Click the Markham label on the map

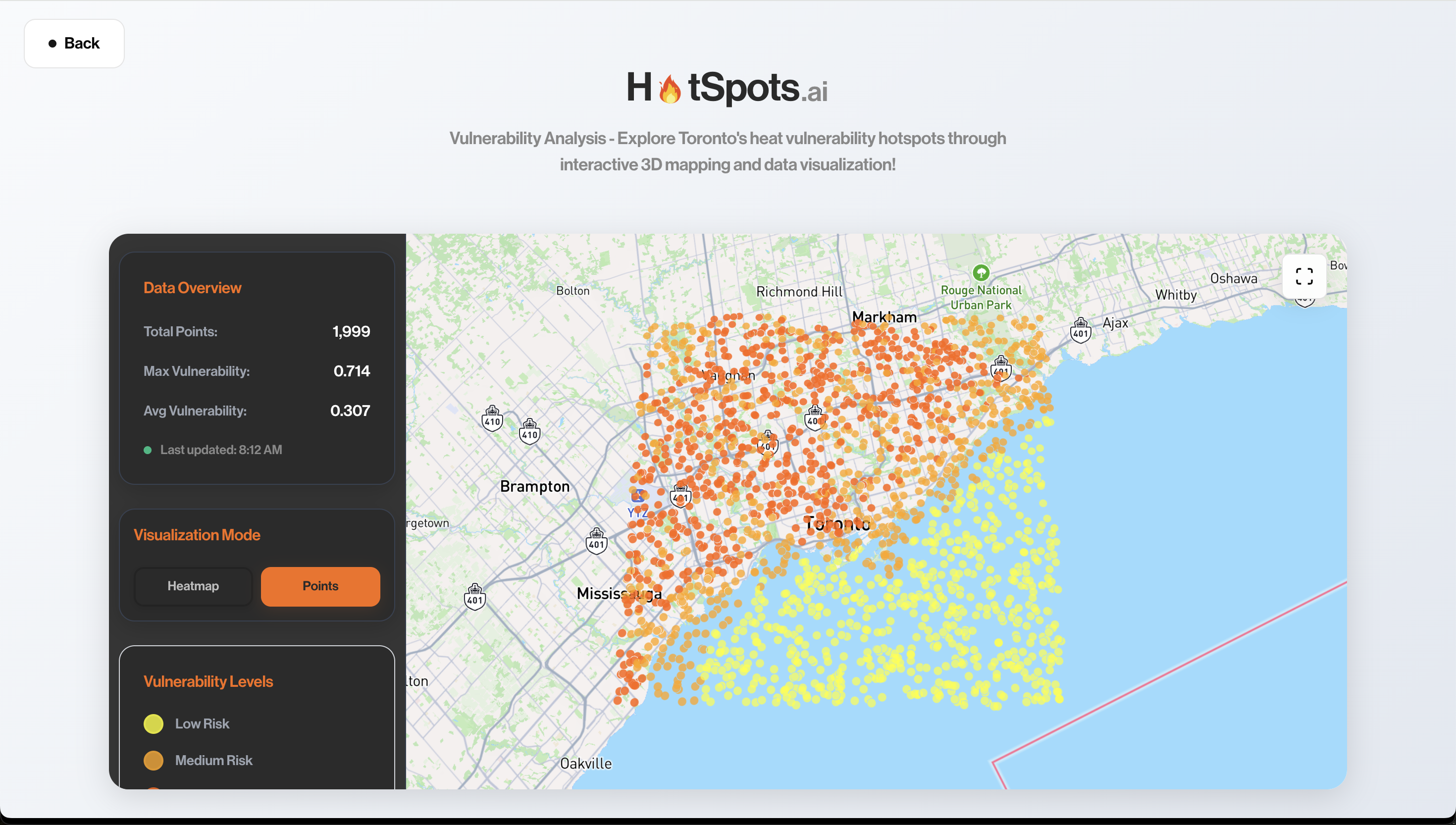tap(884, 317)
